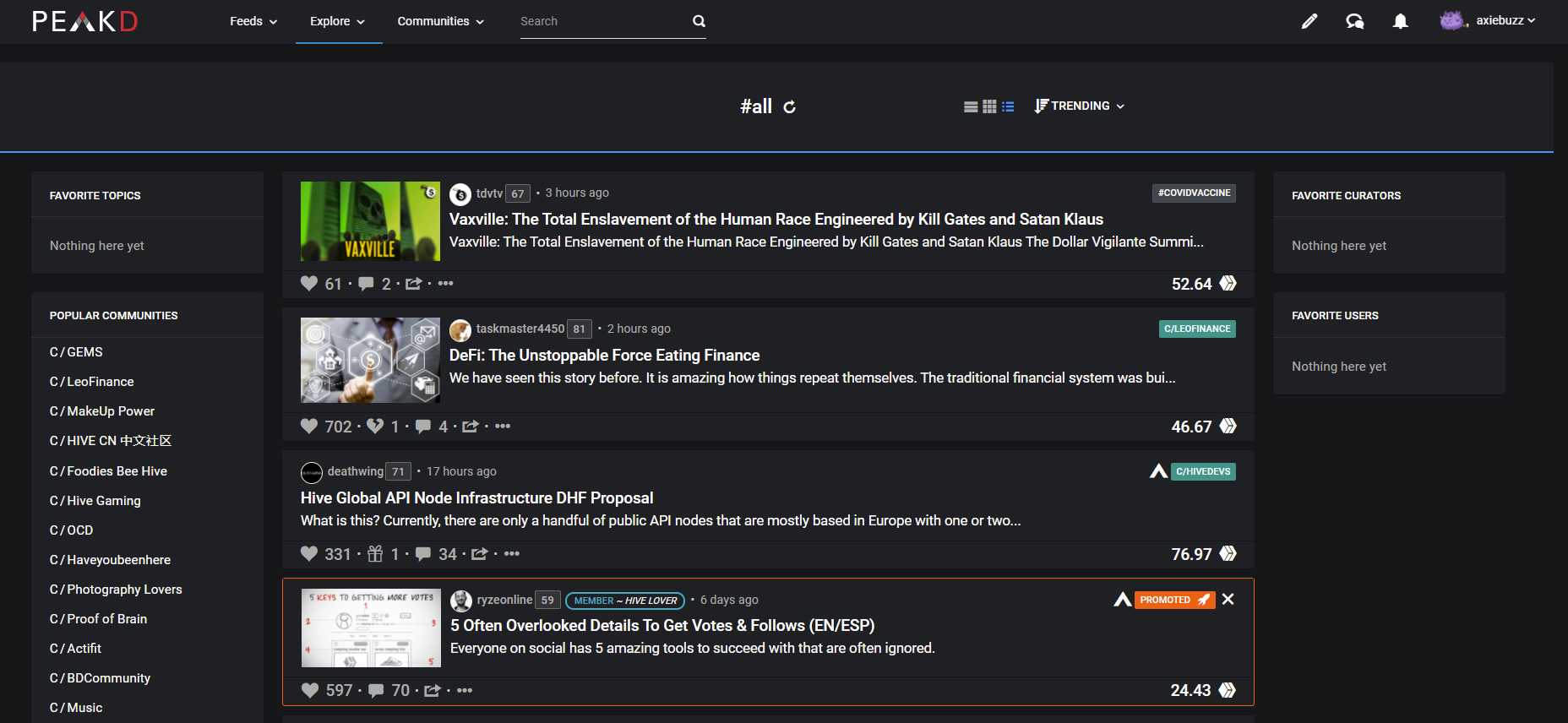The width and height of the screenshot is (1568, 723).
Task: Open more options on deathwing post
Action: tap(512, 554)
